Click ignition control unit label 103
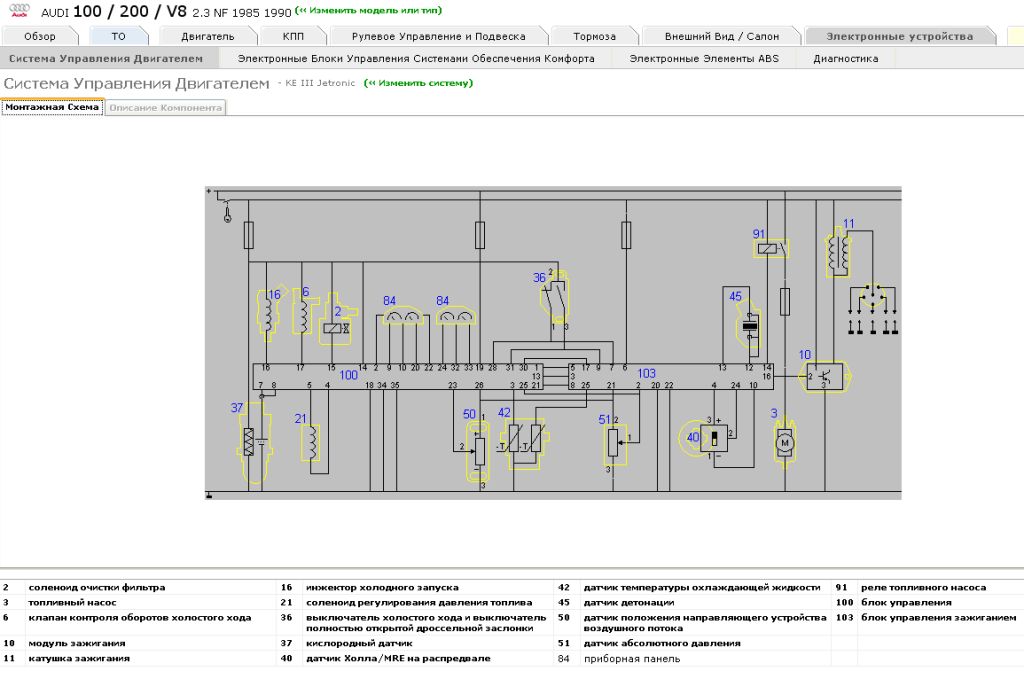Image resolution: width=1024 pixels, height=679 pixels. pos(647,373)
